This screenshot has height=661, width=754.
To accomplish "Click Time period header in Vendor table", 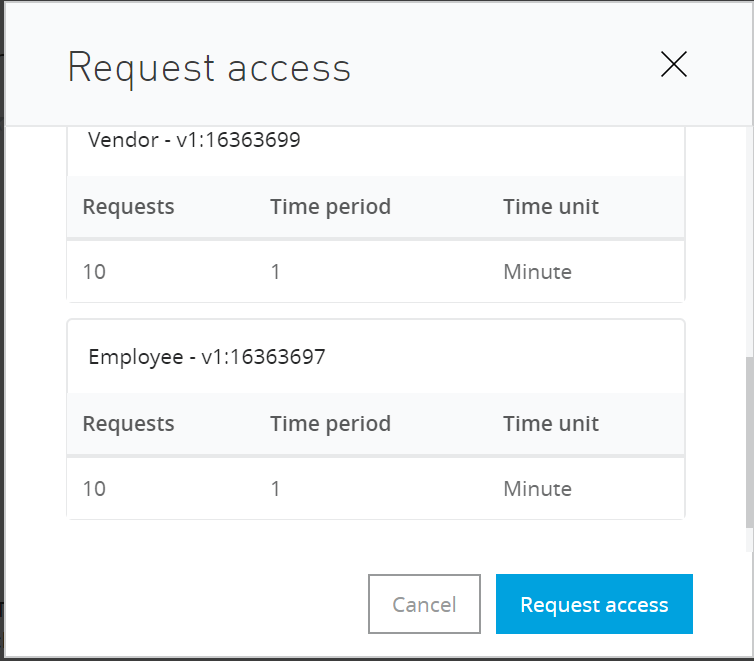I will click(x=330, y=207).
